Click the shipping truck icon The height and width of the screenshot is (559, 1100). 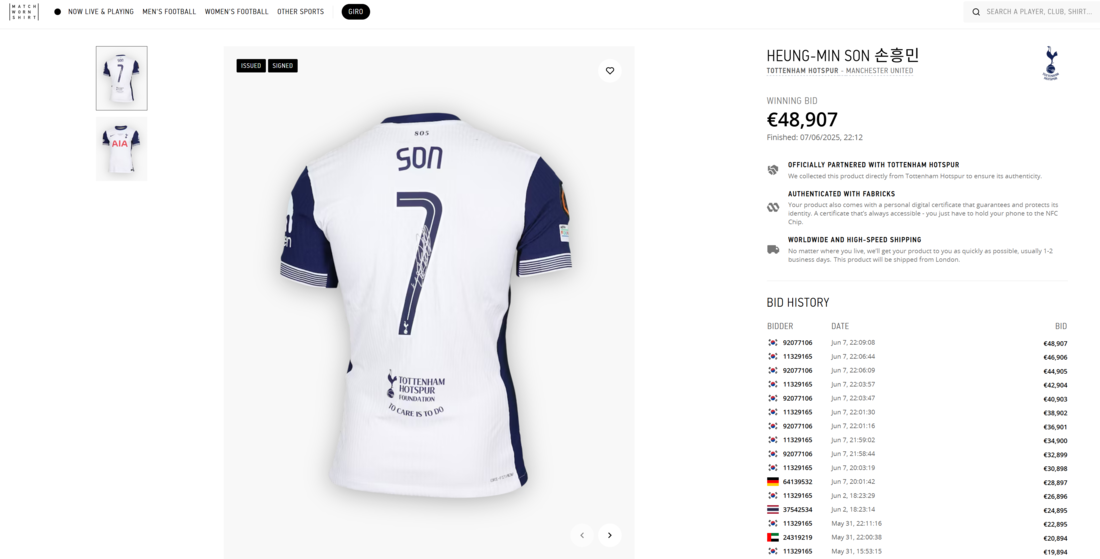tap(773, 250)
